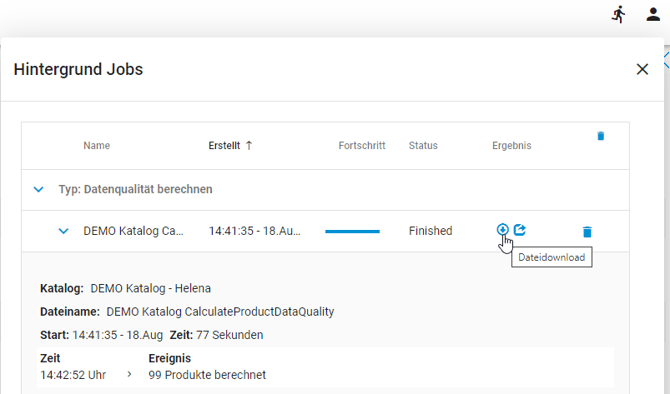Select the 14:41:35 - 18.Au... created cell
Image resolution: width=670 pixels, height=394 pixels.
click(x=255, y=231)
